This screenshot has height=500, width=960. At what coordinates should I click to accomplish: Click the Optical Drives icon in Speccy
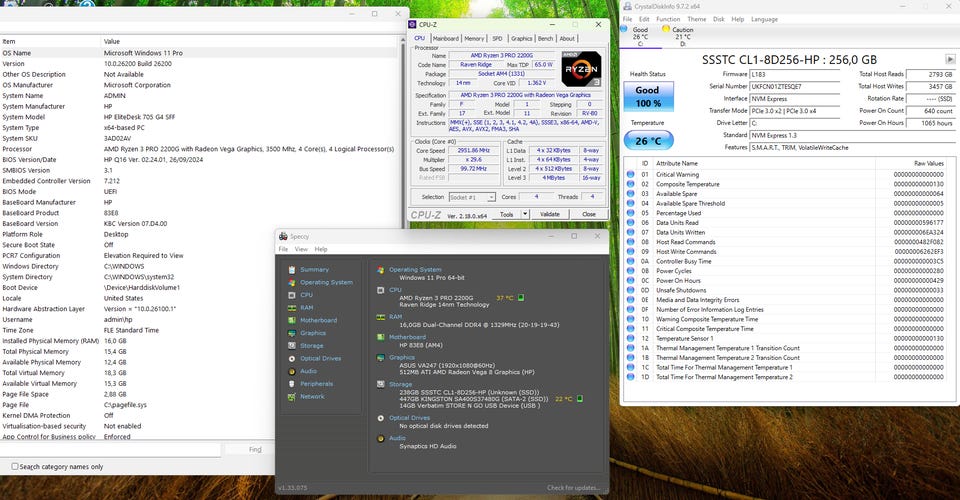[x=291, y=358]
